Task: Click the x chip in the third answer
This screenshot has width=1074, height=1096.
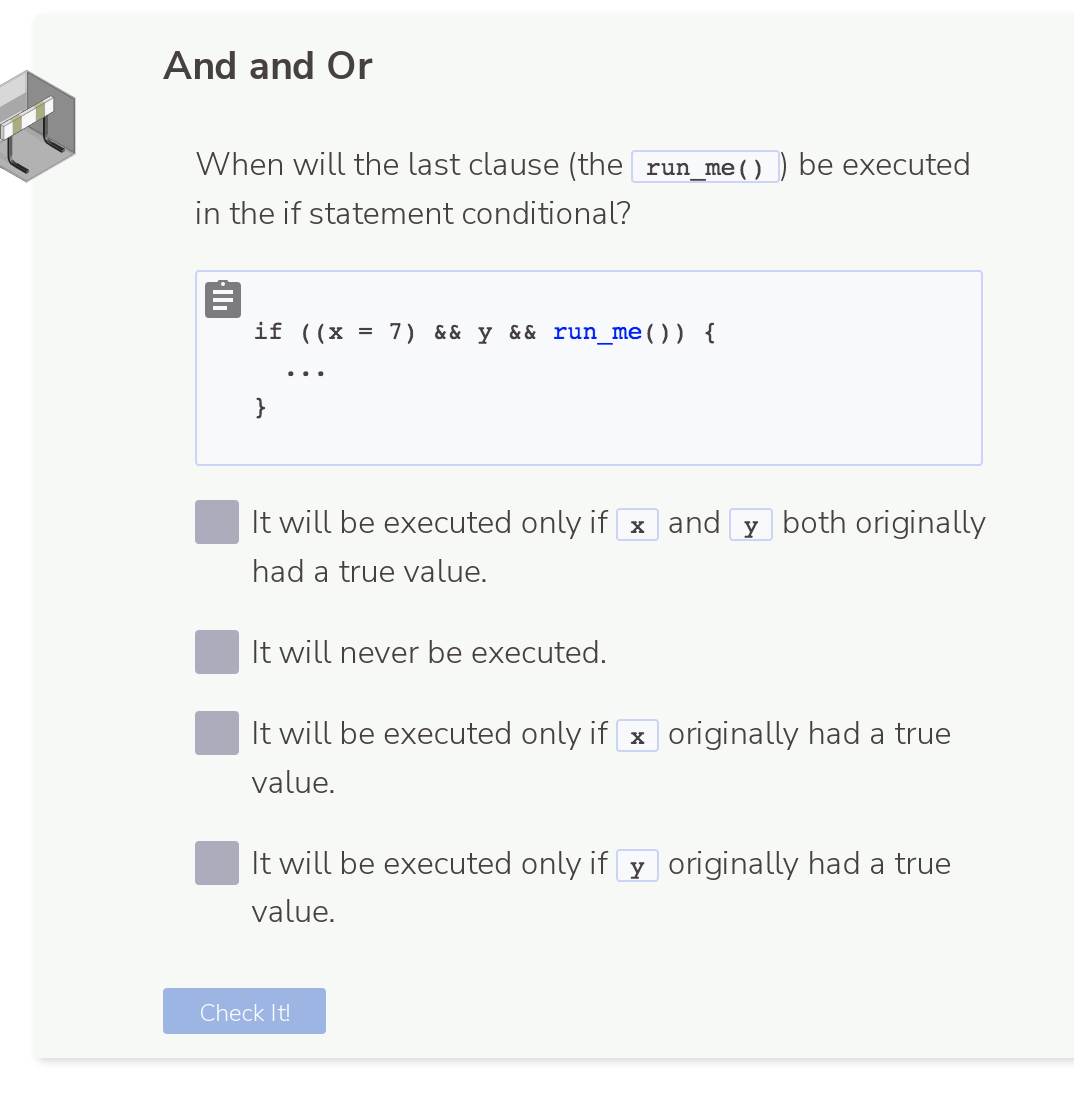Action: click(637, 735)
